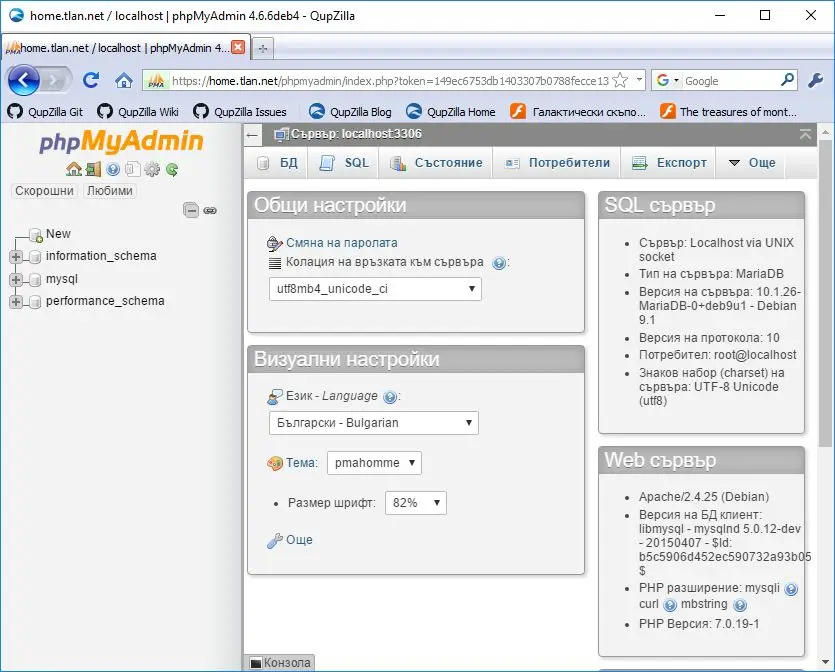Click the navigation panel settings gear icon
The height and width of the screenshot is (672, 835).
[152, 169]
